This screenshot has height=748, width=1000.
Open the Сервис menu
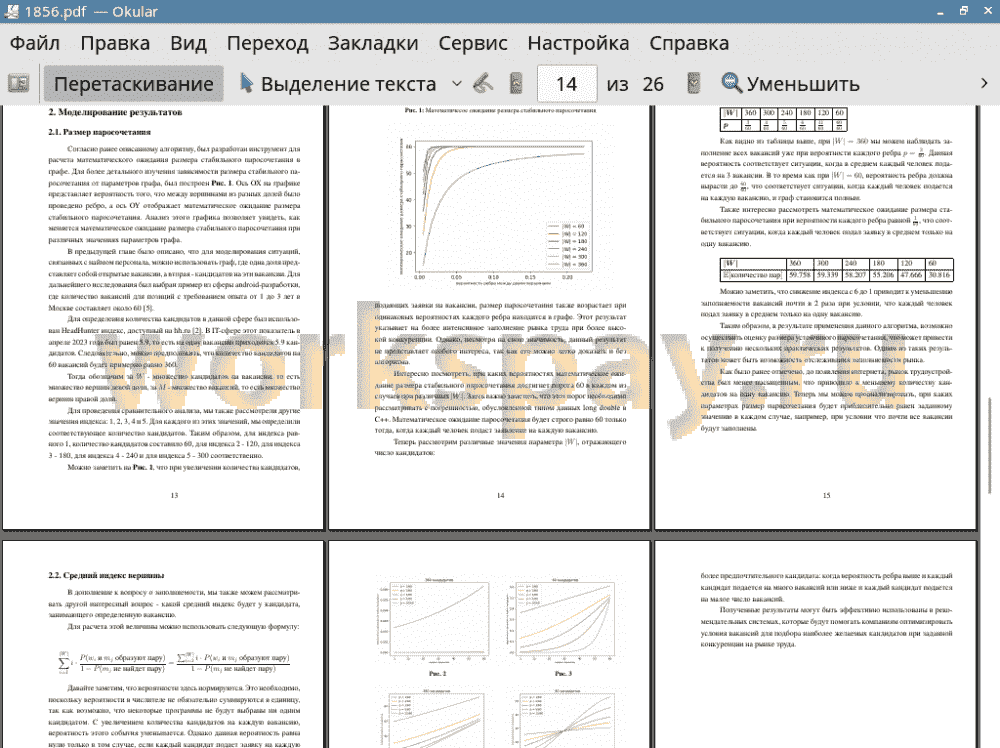(x=473, y=43)
